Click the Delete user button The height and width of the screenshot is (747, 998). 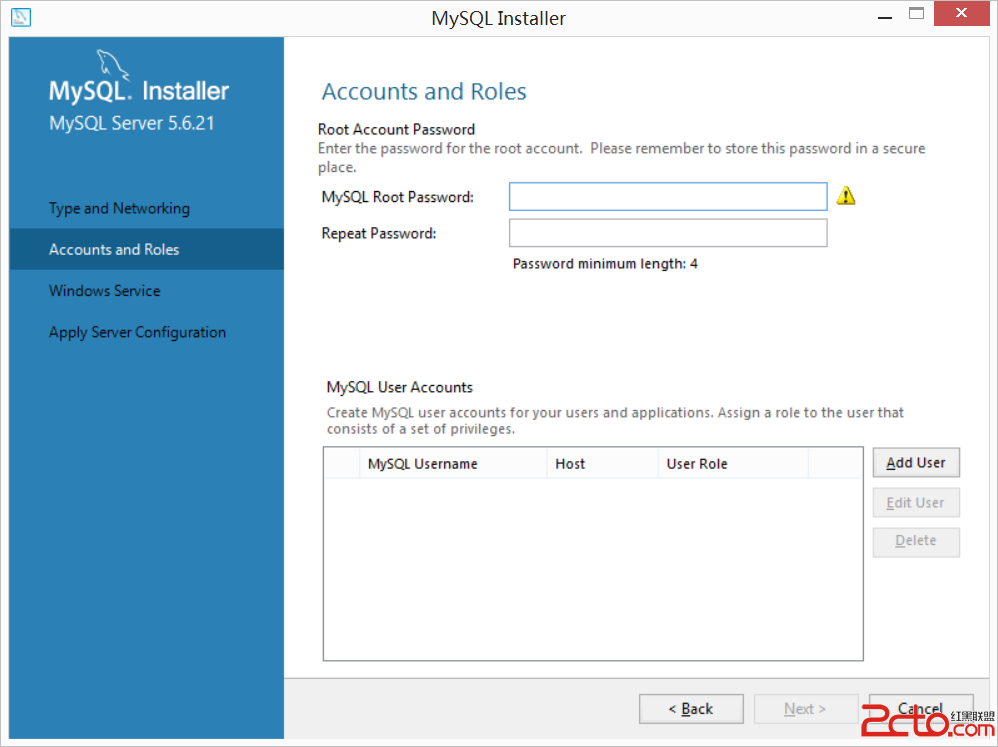click(916, 541)
